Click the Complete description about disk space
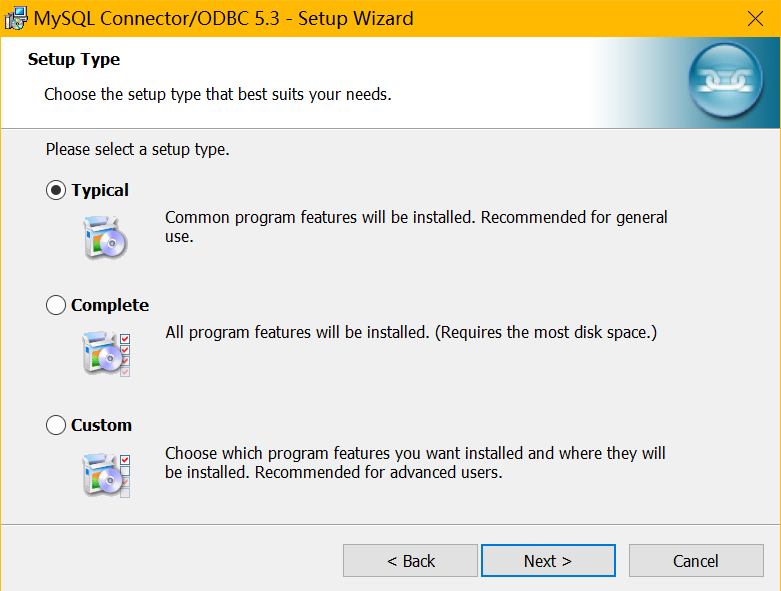Screen dimensions: 781x591 pos(411,332)
